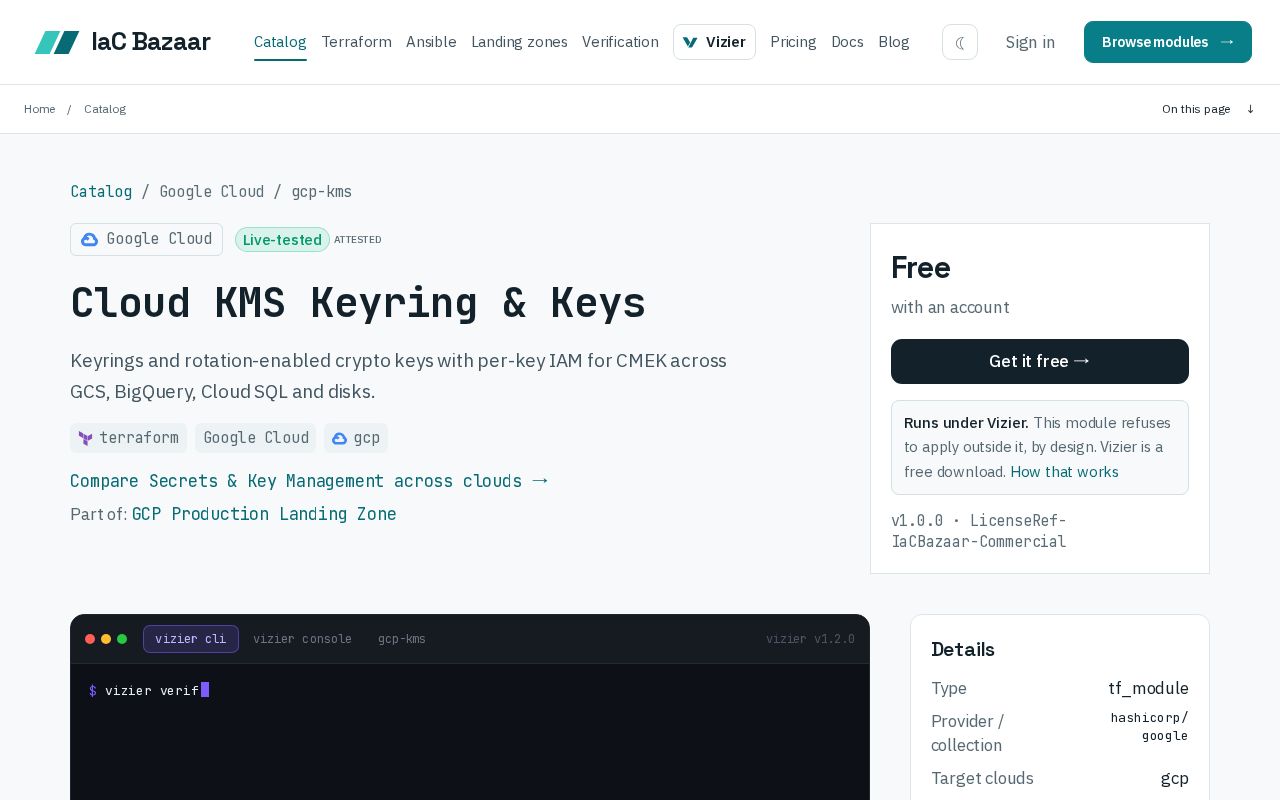
Task: Click teal Catalog link above module title
Action: pyautogui.click(x=101, y=191)
